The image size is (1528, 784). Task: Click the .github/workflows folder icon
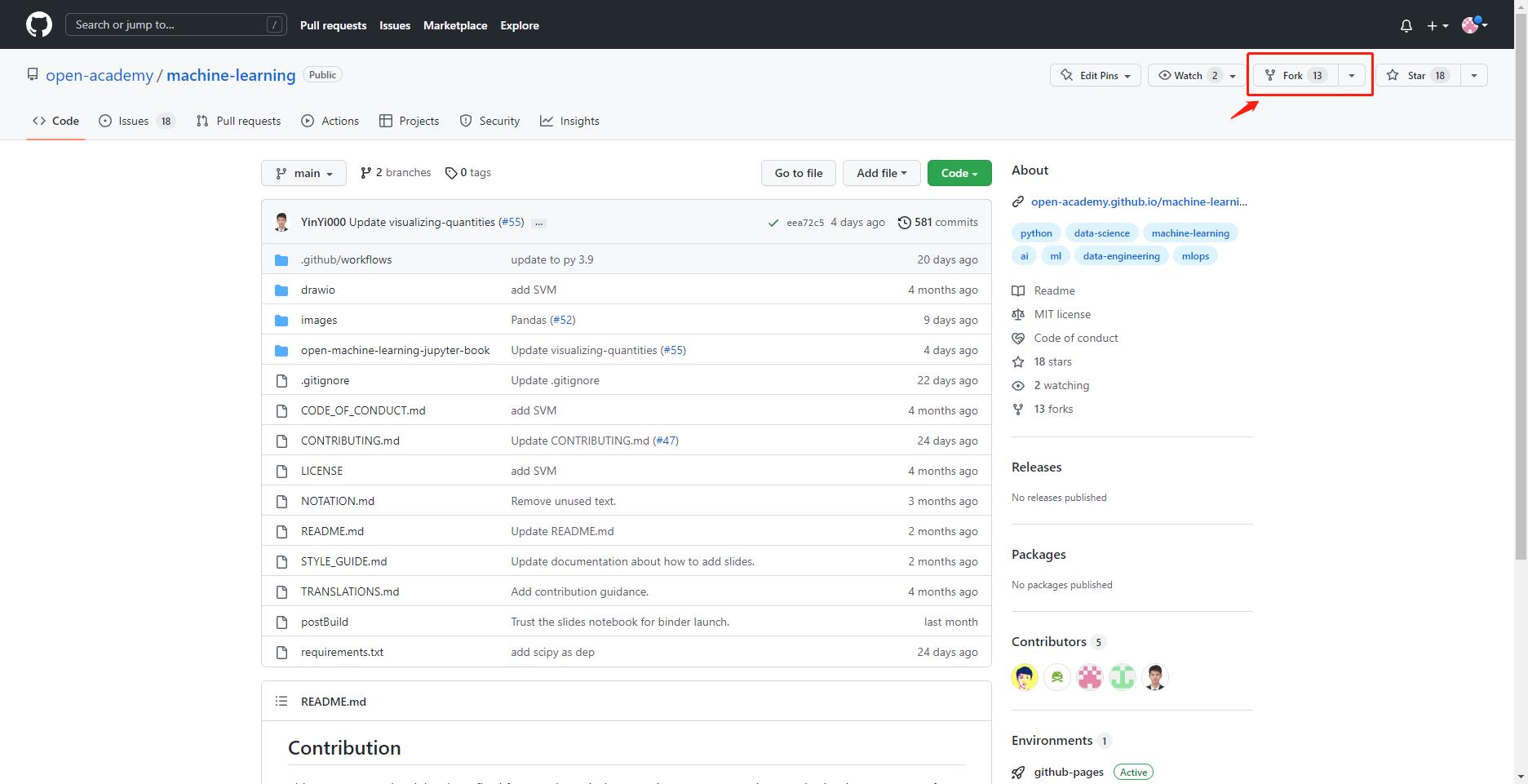click(x=281, y=260)
